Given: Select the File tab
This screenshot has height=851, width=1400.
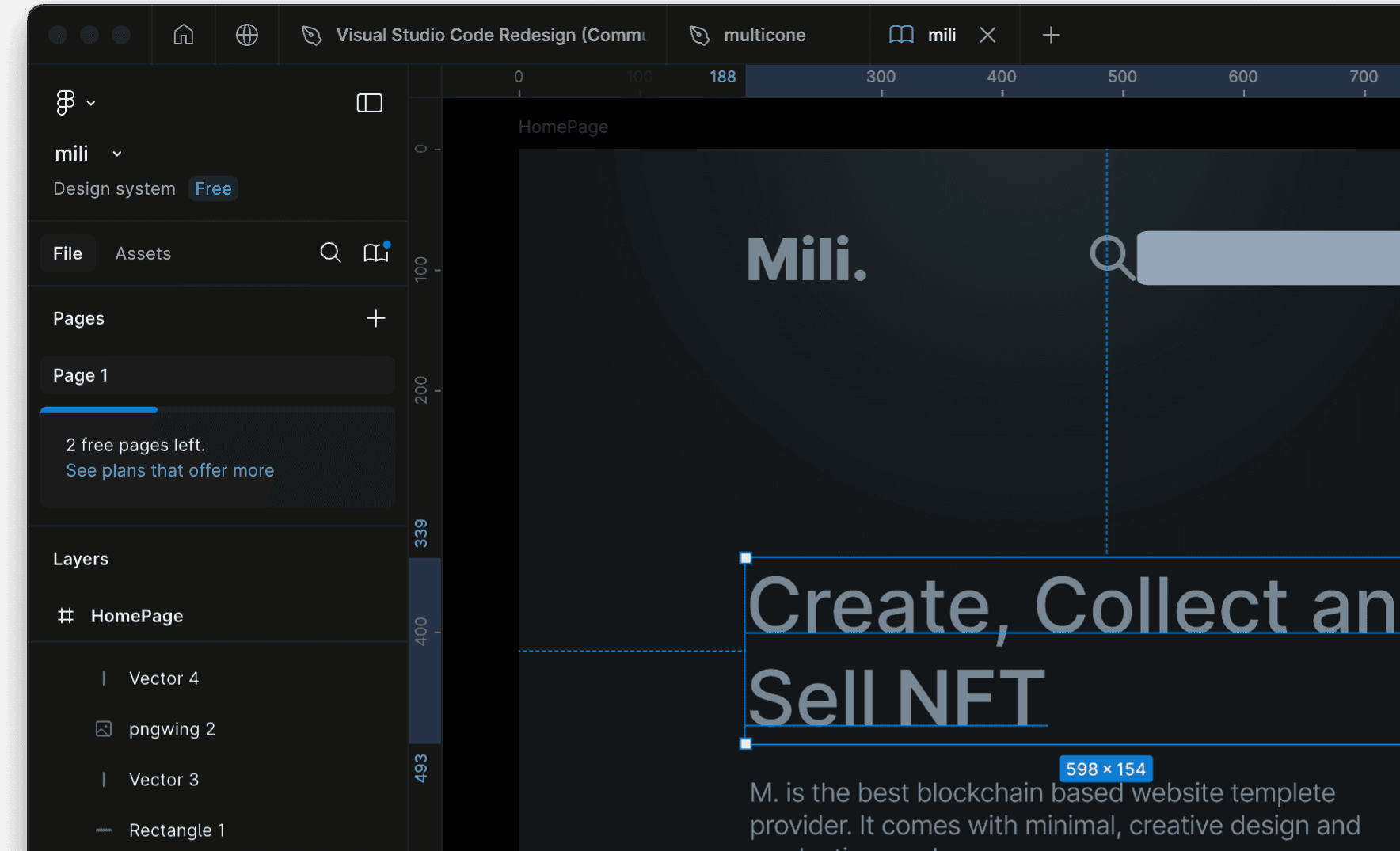Looking at the screenshot, I should point(67,253).
